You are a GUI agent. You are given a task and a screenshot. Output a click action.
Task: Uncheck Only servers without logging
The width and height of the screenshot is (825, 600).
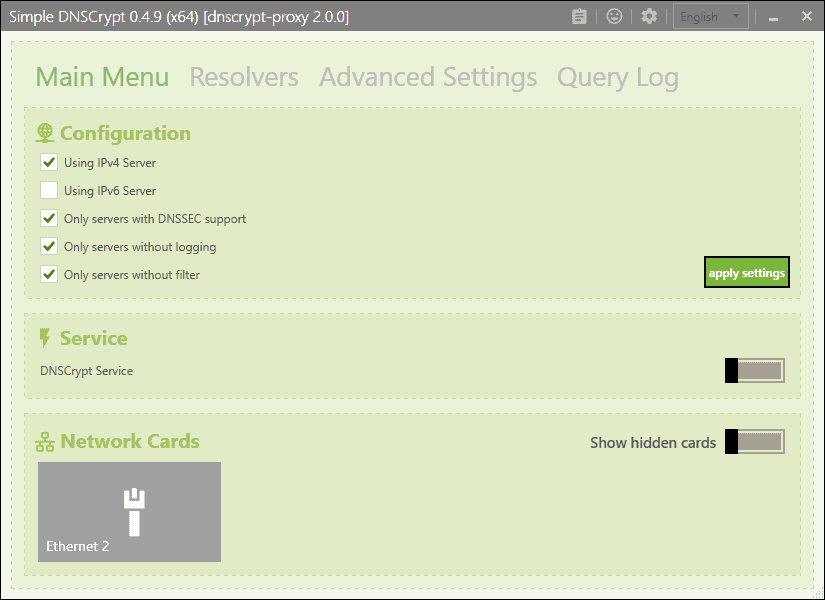tap(48, 246)
